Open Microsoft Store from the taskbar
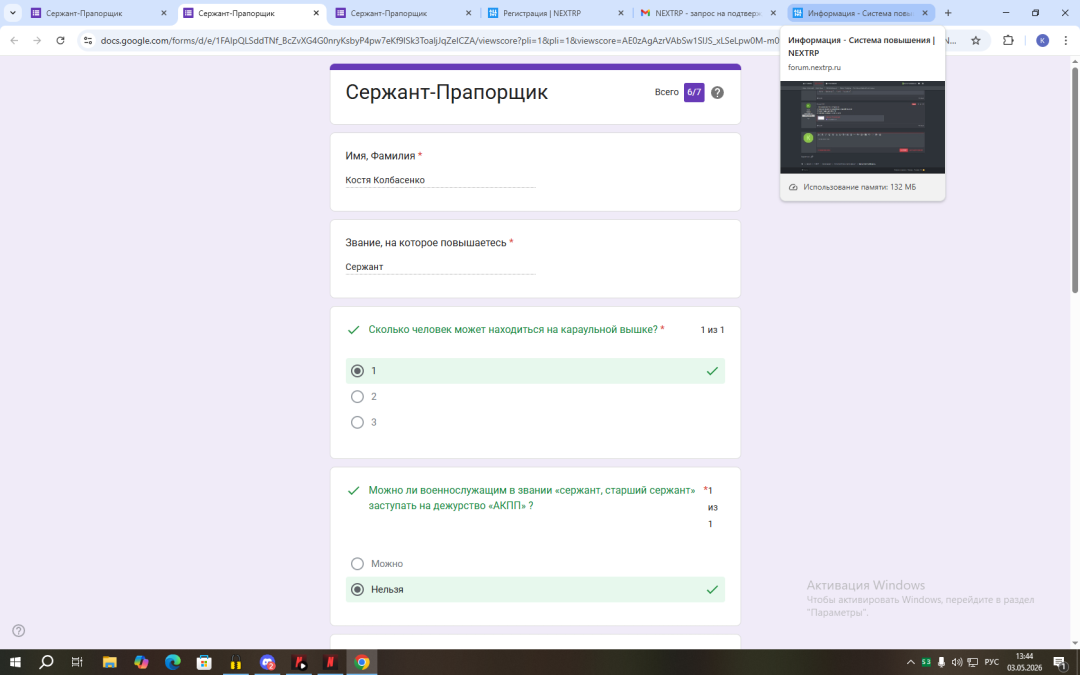 pos(204,662)
